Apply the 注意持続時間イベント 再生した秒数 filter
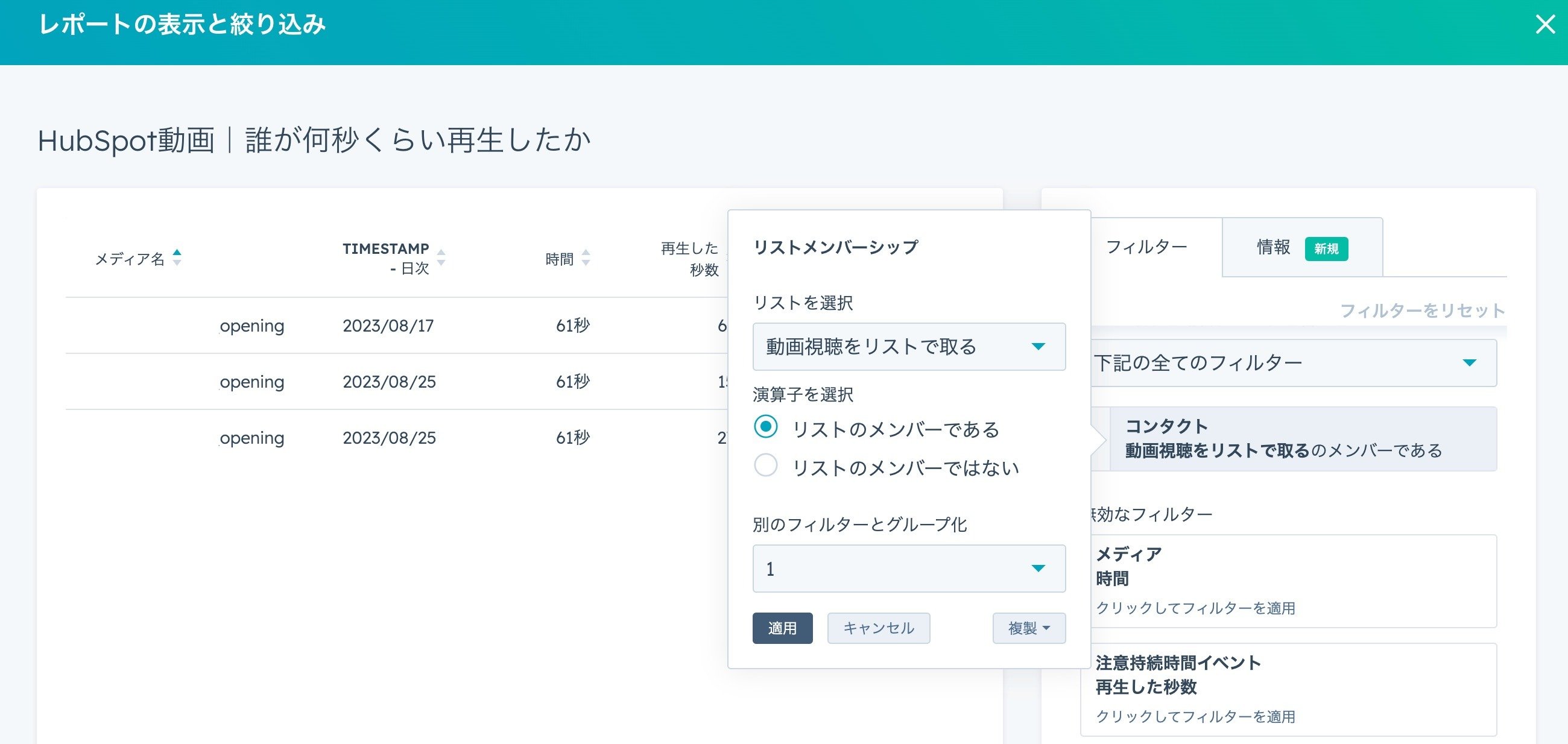Image resolution: width=1568 pixels, height=744 pixels. click(1289, 689)
